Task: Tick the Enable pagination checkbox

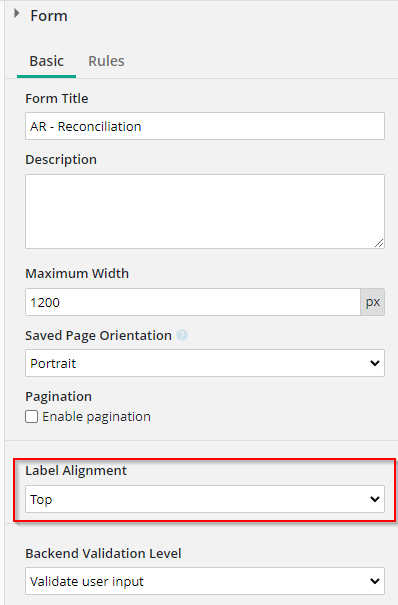Action: pos(32,417)
